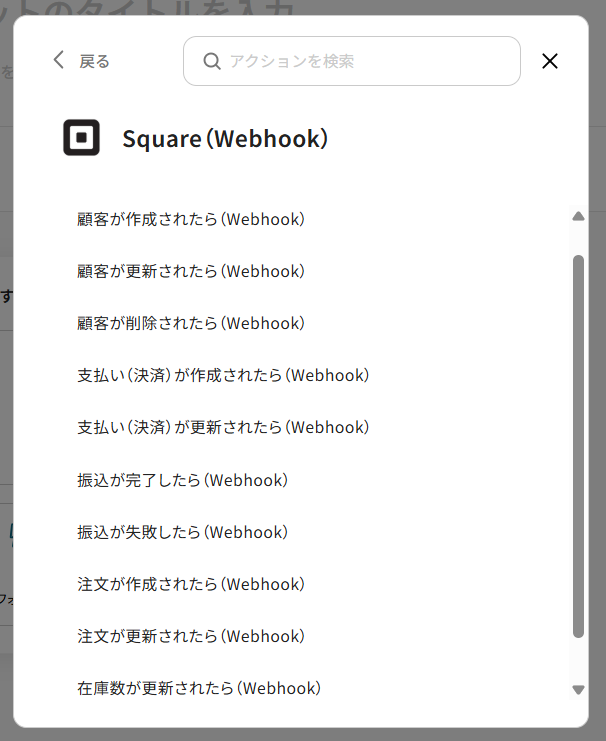Screen dimensions: 606x741
Task: Select 顧客が作成されたら(Webhook)
Action: point(191,219)
